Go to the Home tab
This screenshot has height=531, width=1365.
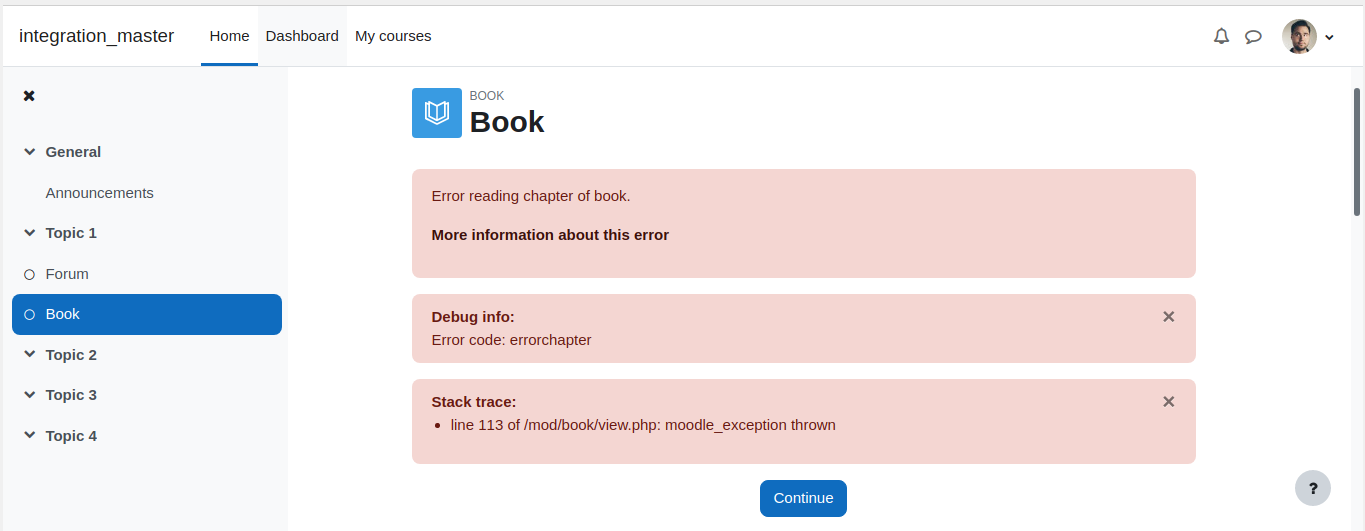pyautogui.click(x=229, y=36)
